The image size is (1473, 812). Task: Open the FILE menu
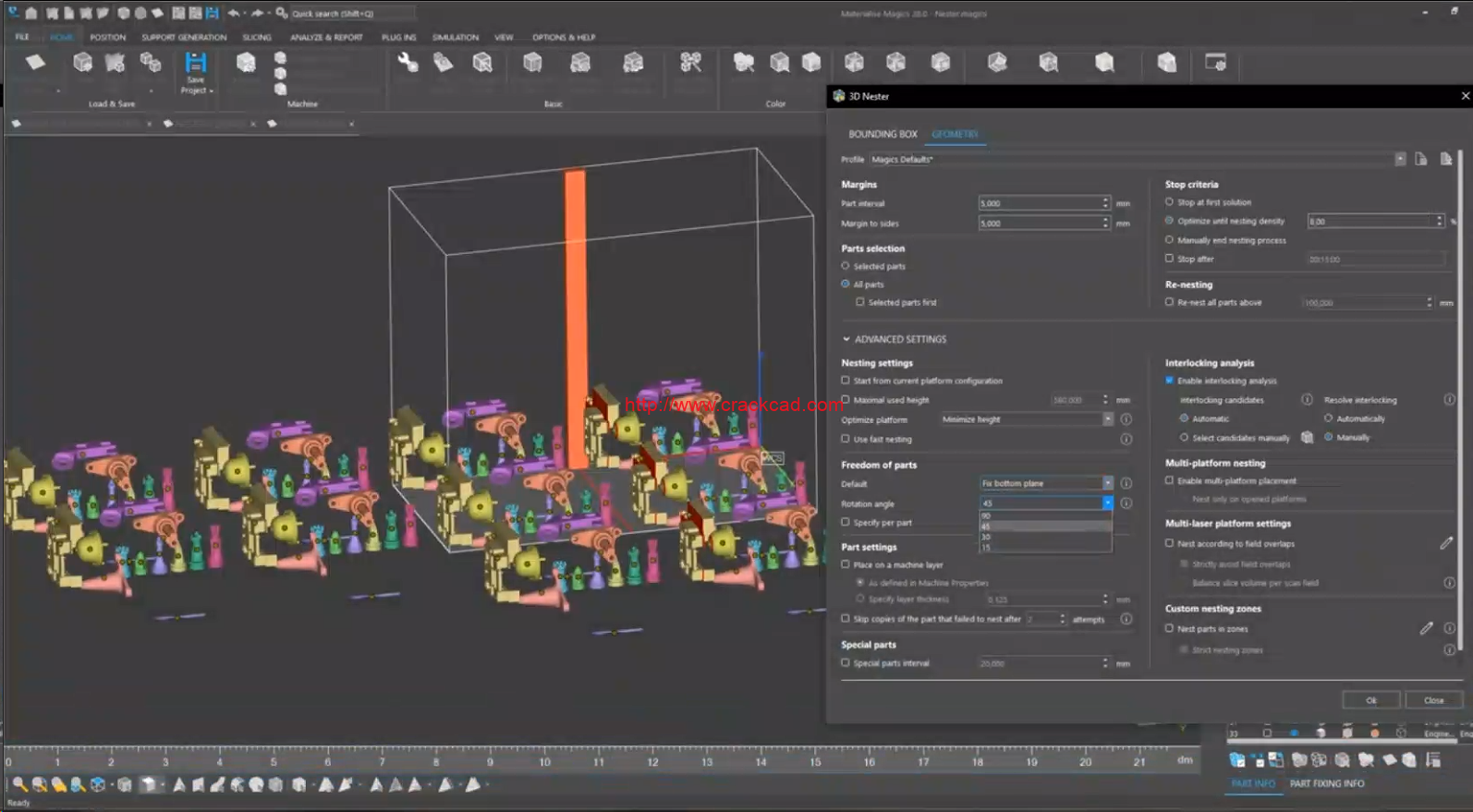pyautogui.click(x=22, y=37)
